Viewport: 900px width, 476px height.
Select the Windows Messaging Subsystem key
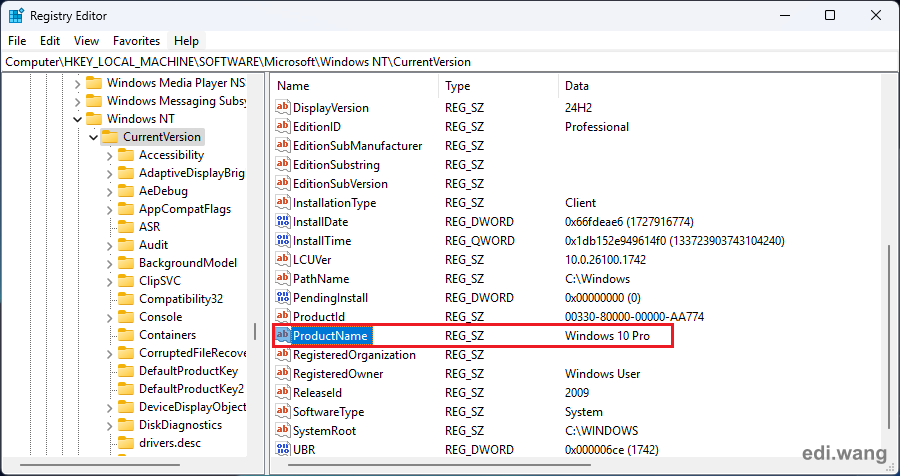point(176,101)
